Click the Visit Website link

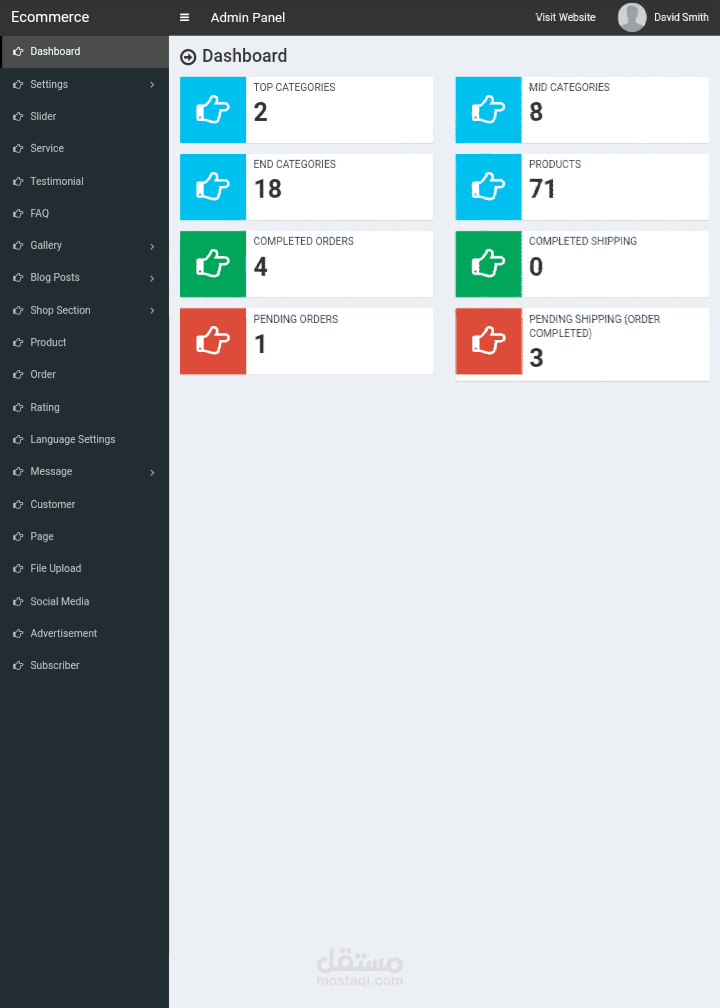point(566,17)
